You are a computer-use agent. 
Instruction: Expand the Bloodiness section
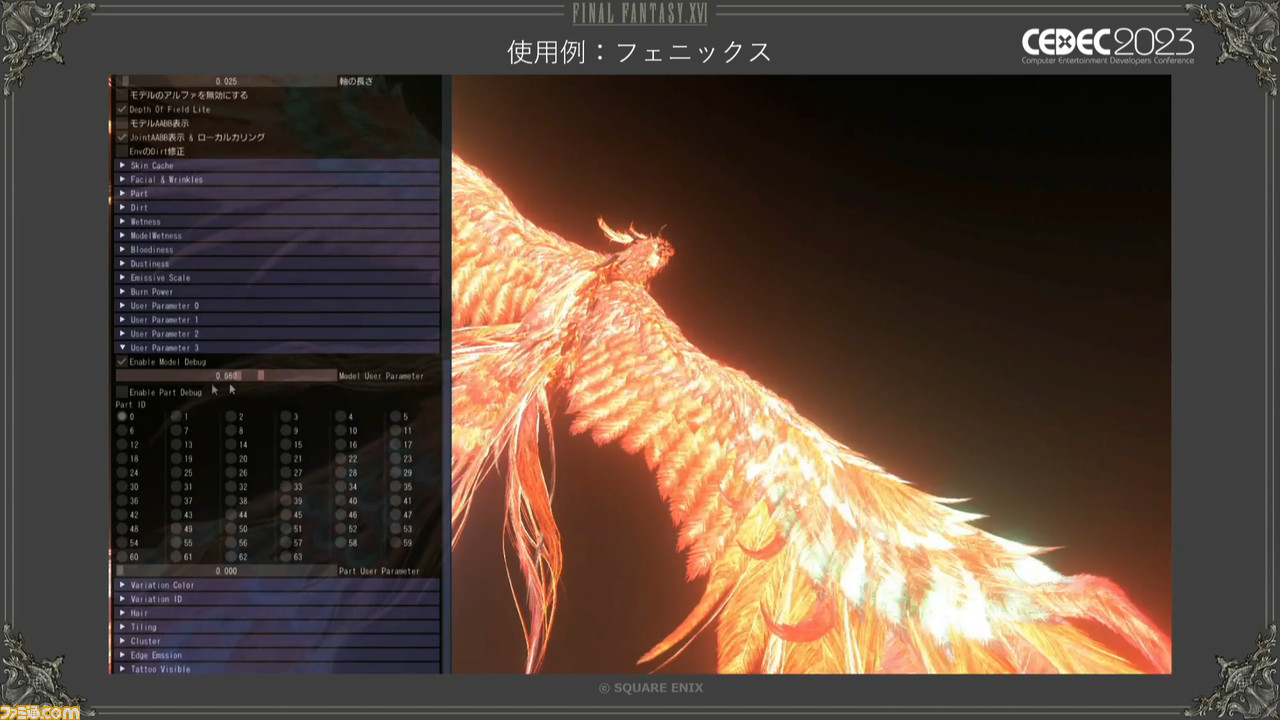tap(277, 249)
